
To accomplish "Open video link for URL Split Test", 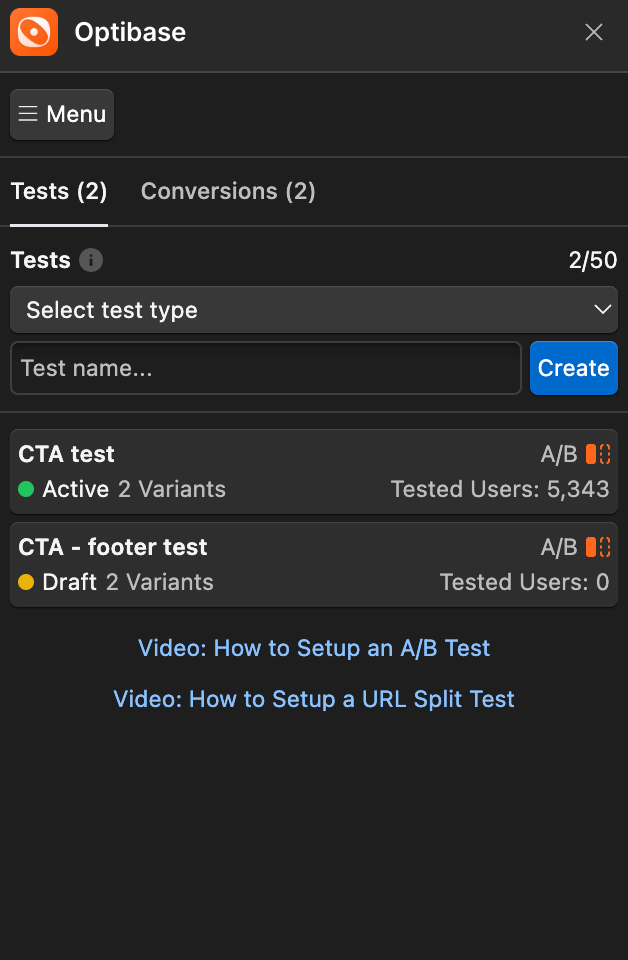I will (314, 698).
